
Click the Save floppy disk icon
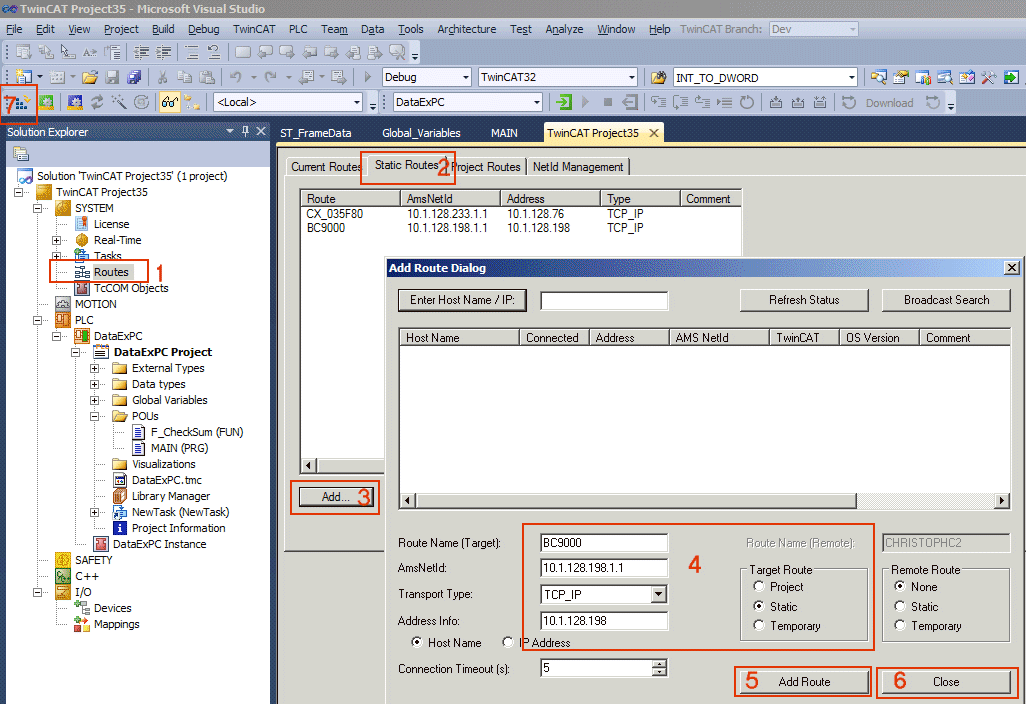(x=113, y=77)
